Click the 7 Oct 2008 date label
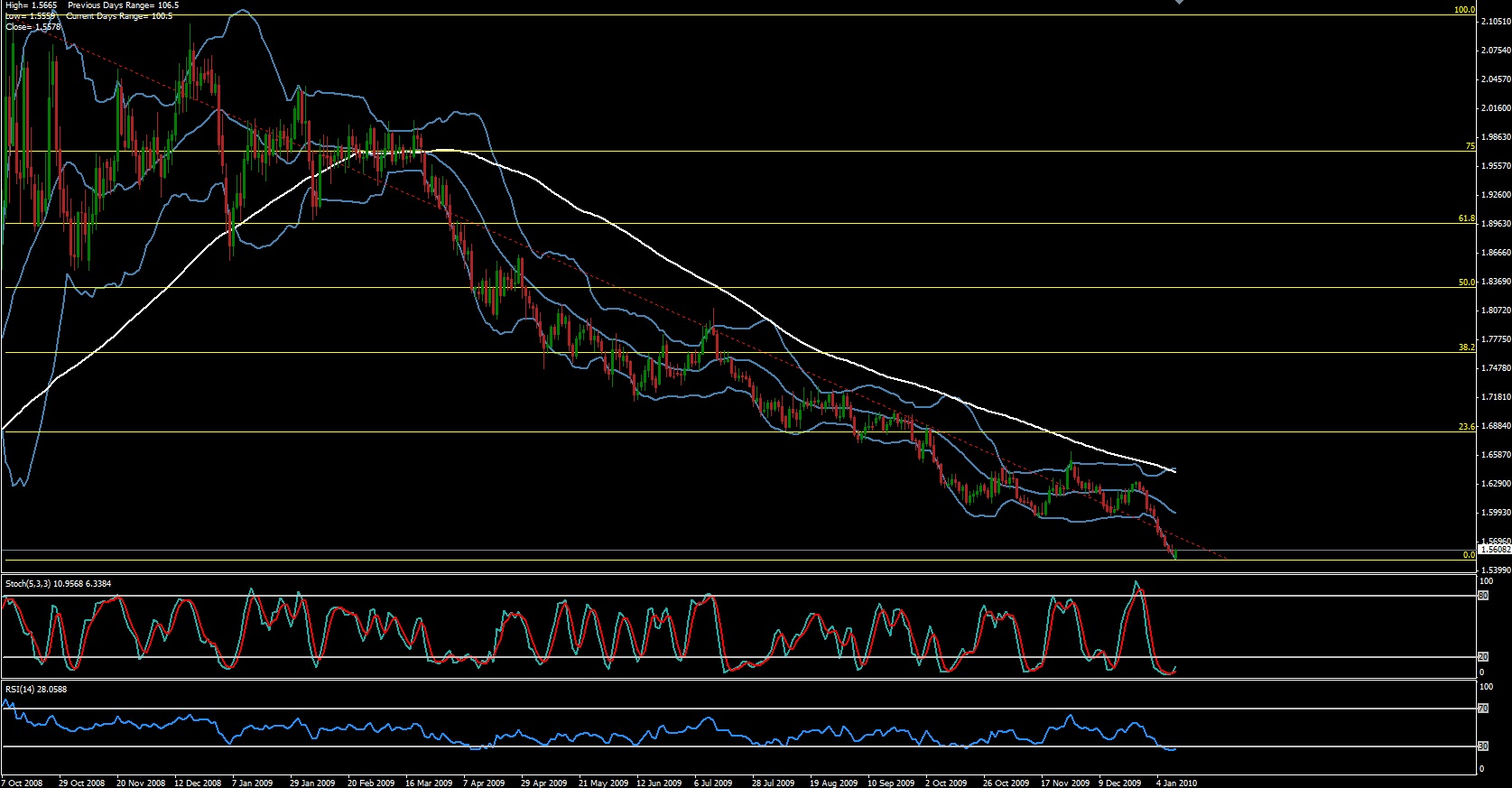This screenshot has height=788, width=1512. 22,783
